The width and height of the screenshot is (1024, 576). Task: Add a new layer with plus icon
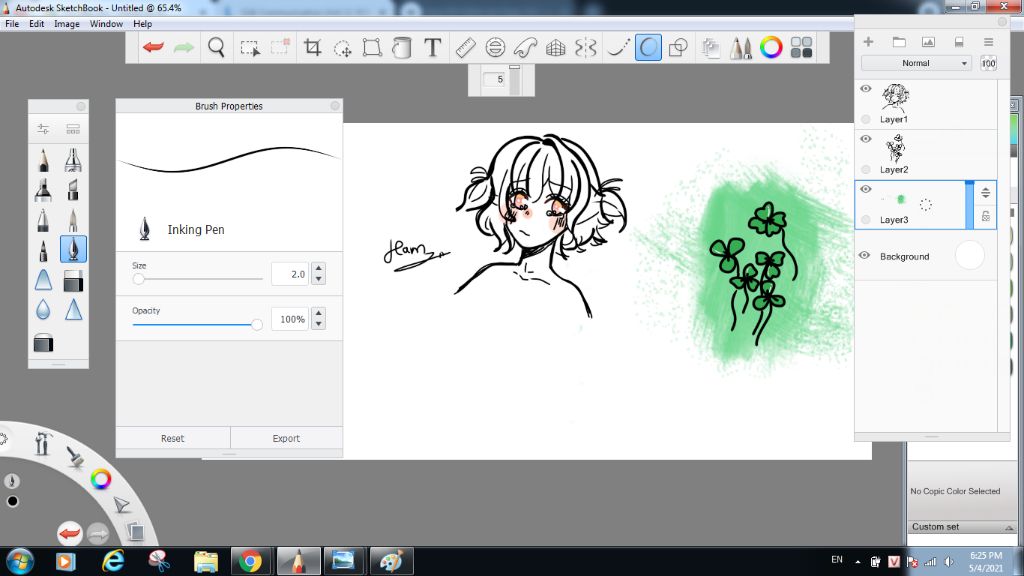click(868, 42)
